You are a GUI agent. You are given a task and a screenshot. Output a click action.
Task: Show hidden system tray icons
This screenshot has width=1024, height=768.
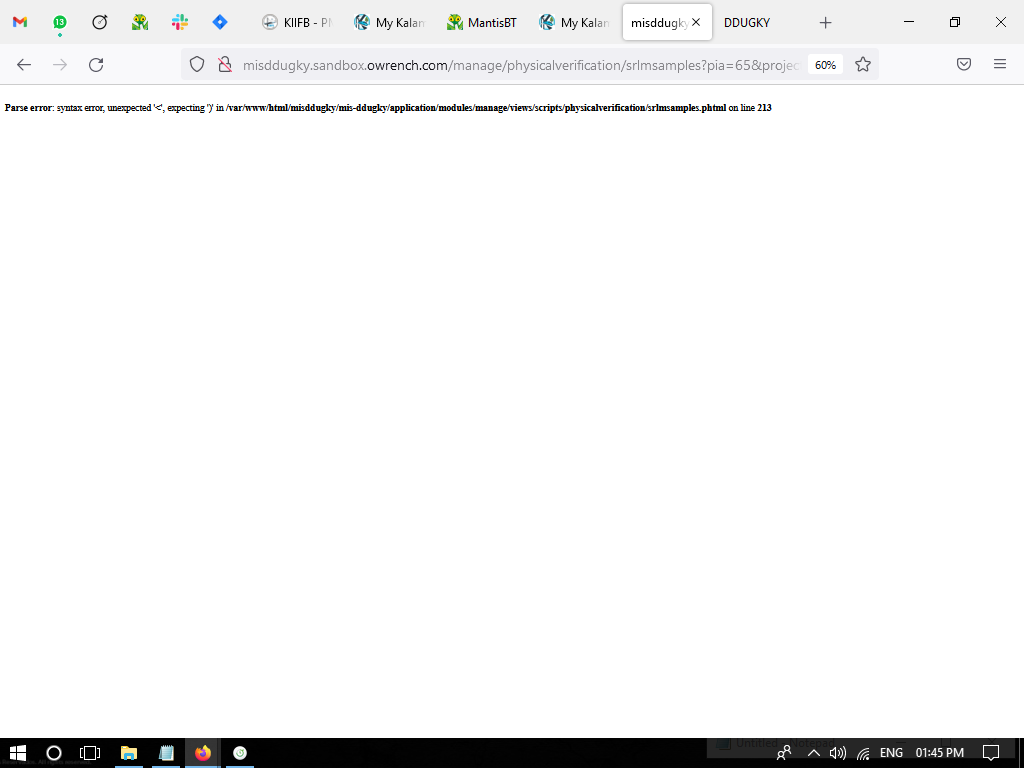tap(814, 753)
